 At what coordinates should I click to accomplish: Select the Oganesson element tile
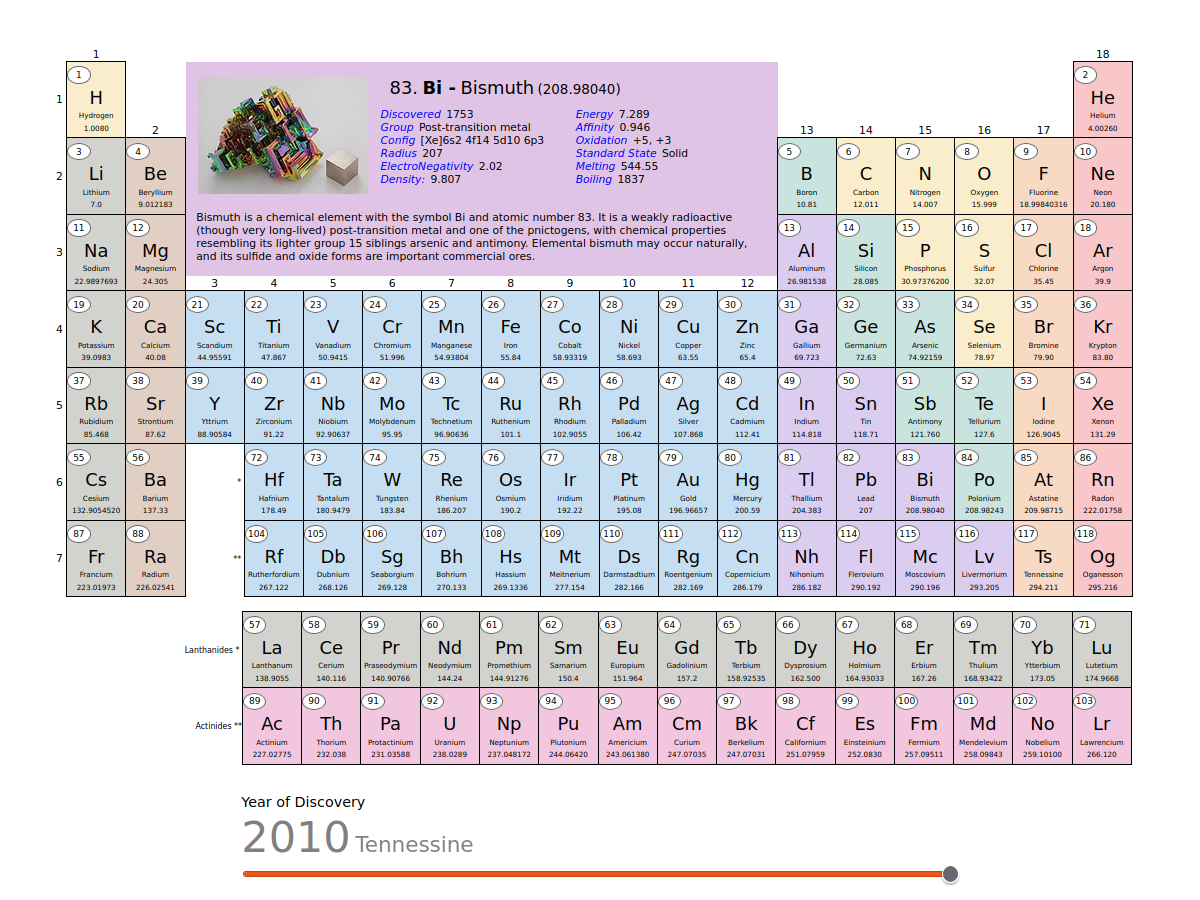[x=1102, y=559]
